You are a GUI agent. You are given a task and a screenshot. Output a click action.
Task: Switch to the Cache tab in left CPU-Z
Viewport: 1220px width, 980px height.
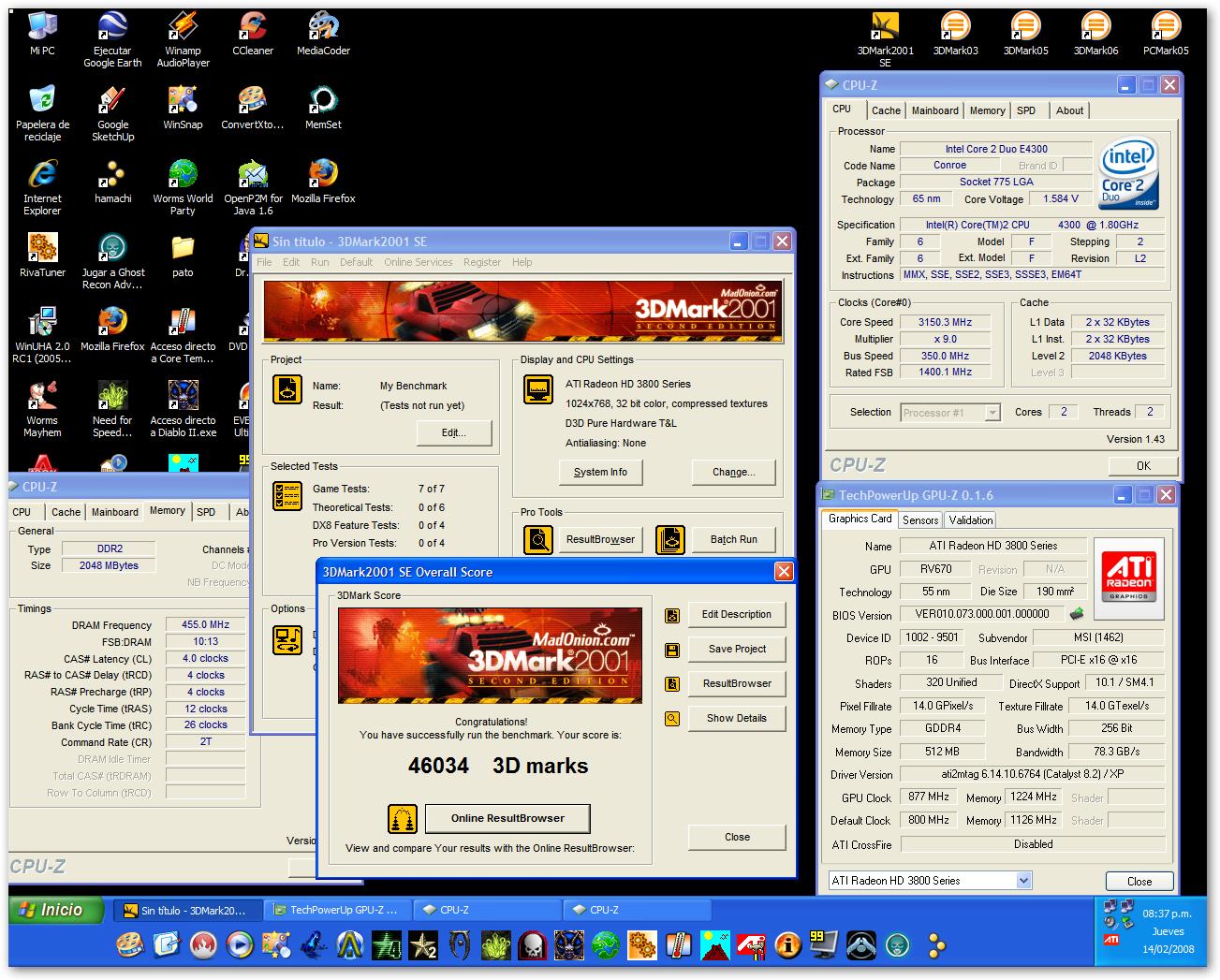click(66, 512)
